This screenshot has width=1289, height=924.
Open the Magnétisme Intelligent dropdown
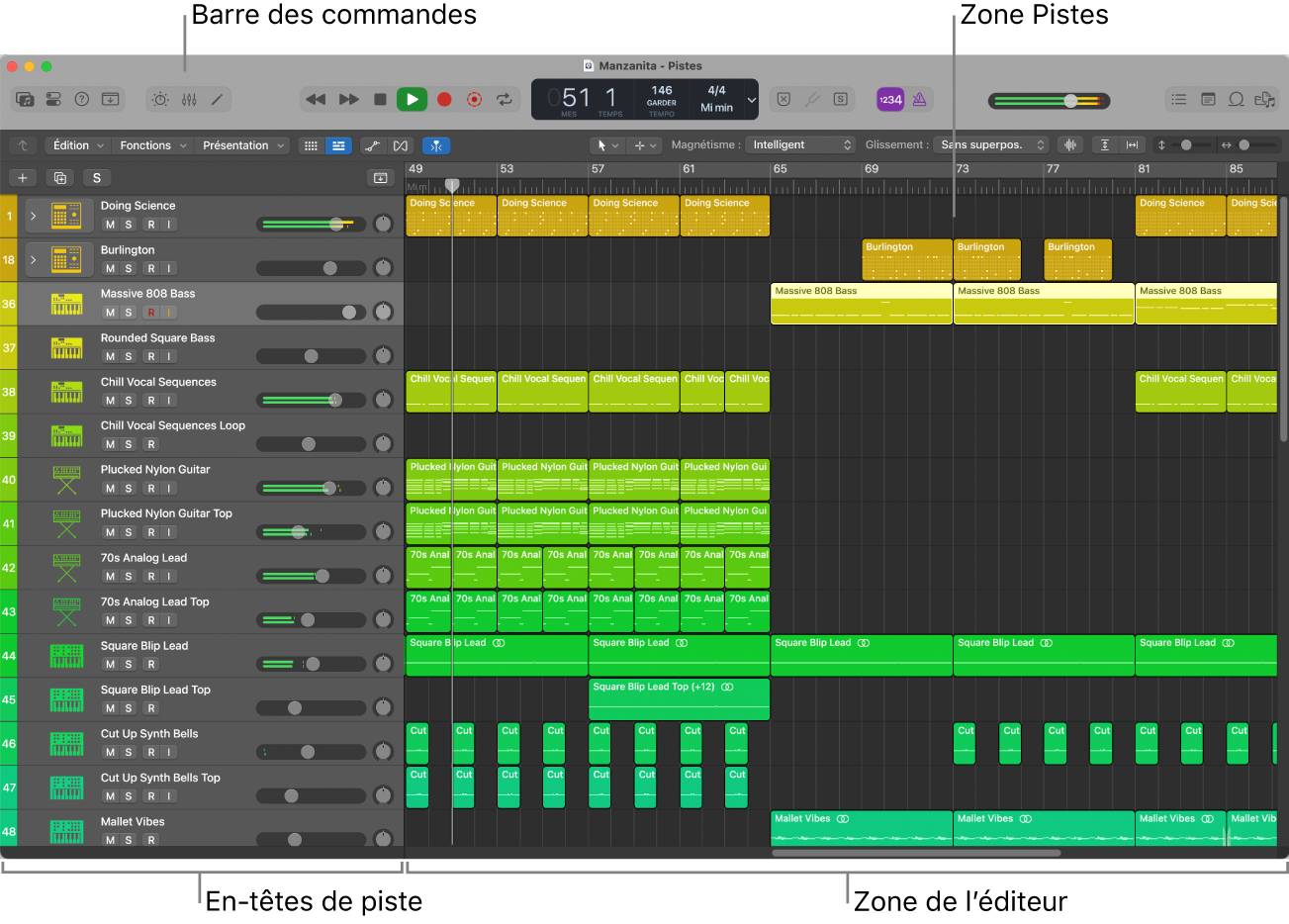pyautogui.click(x=799, y=144)
